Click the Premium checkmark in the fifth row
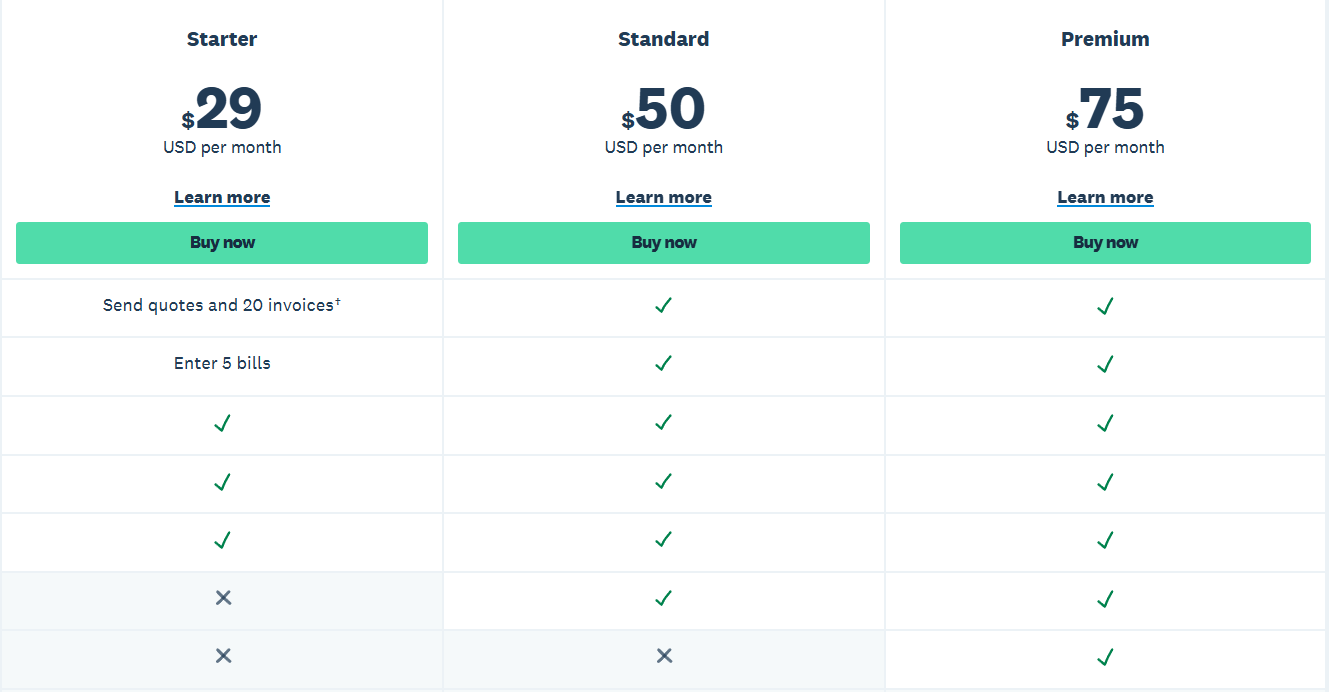Screen dimensions: 1329x692 1105,540
